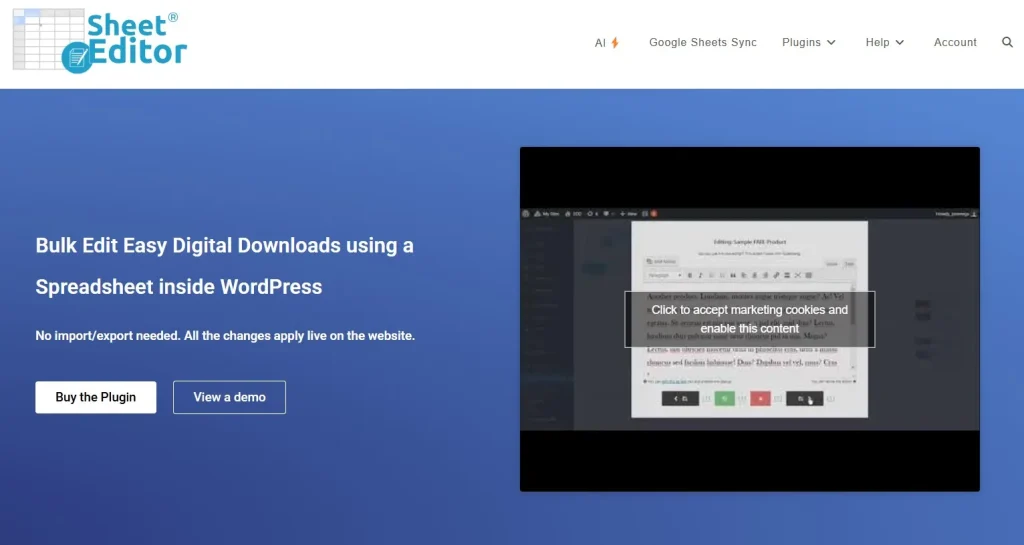Expand the Help dropdown chevron
1024x545 pixels.
900,42
